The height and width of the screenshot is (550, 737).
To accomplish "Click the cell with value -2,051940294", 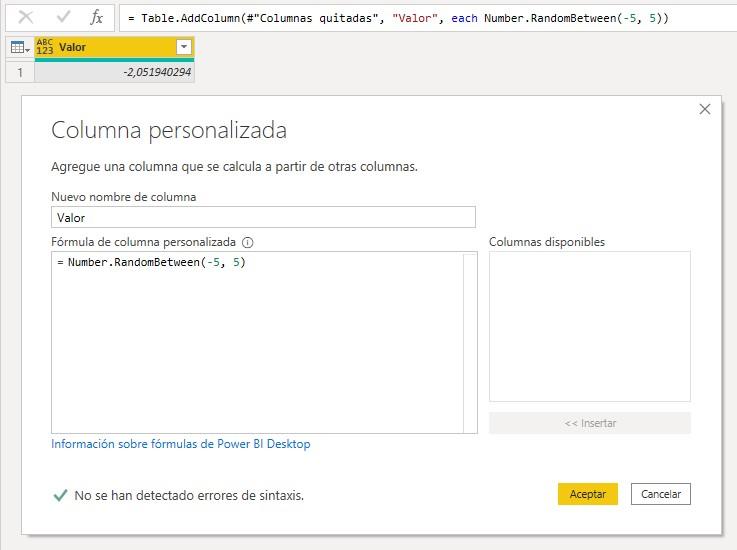I will [114, 72].
